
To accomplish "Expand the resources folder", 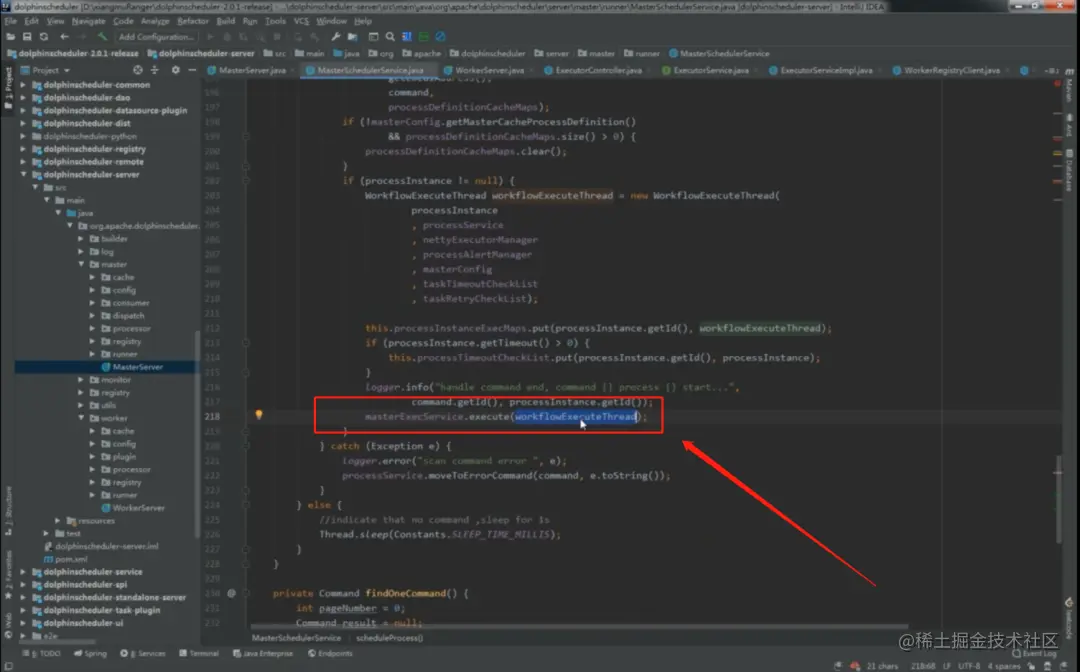I will (x=58, y=521).
